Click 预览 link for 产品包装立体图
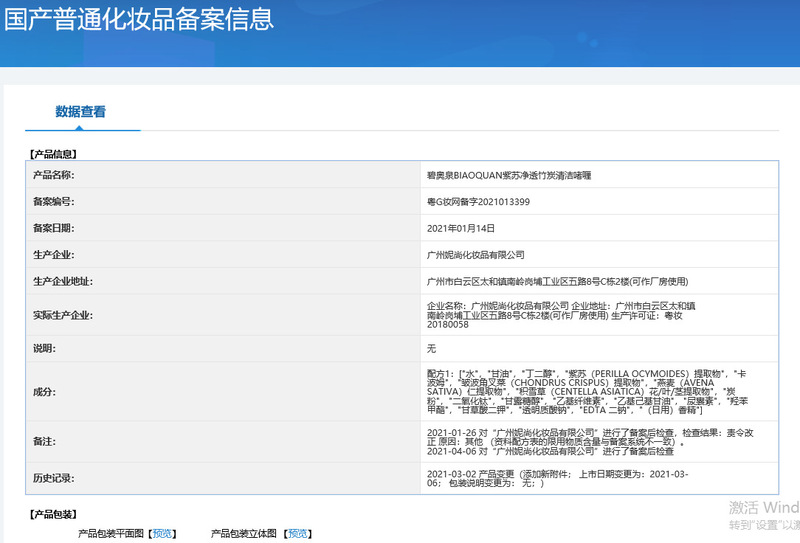800x543 pixels. tap(297, 534)
